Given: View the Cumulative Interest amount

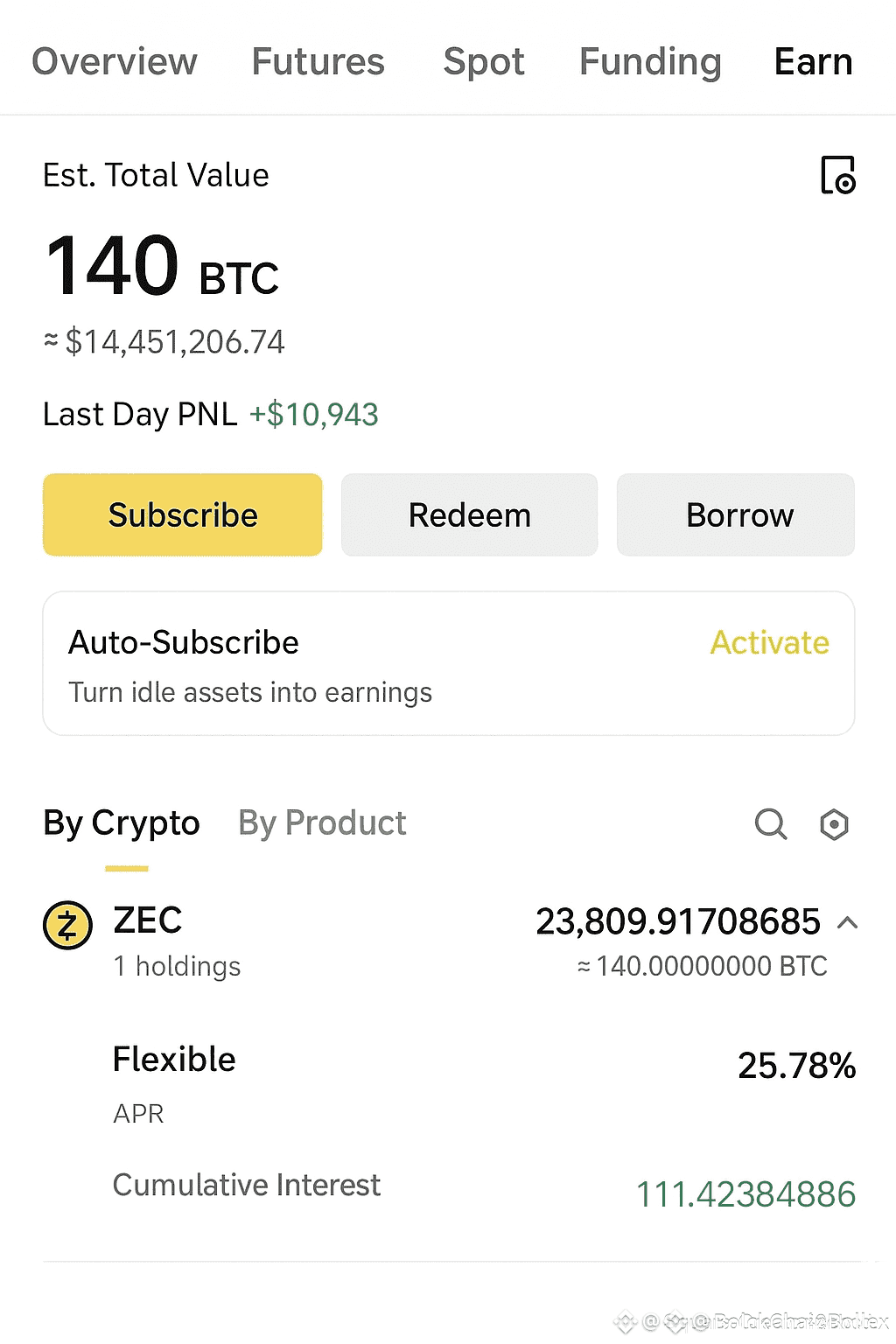Looking at the screenshot, I should point(745,1194).
